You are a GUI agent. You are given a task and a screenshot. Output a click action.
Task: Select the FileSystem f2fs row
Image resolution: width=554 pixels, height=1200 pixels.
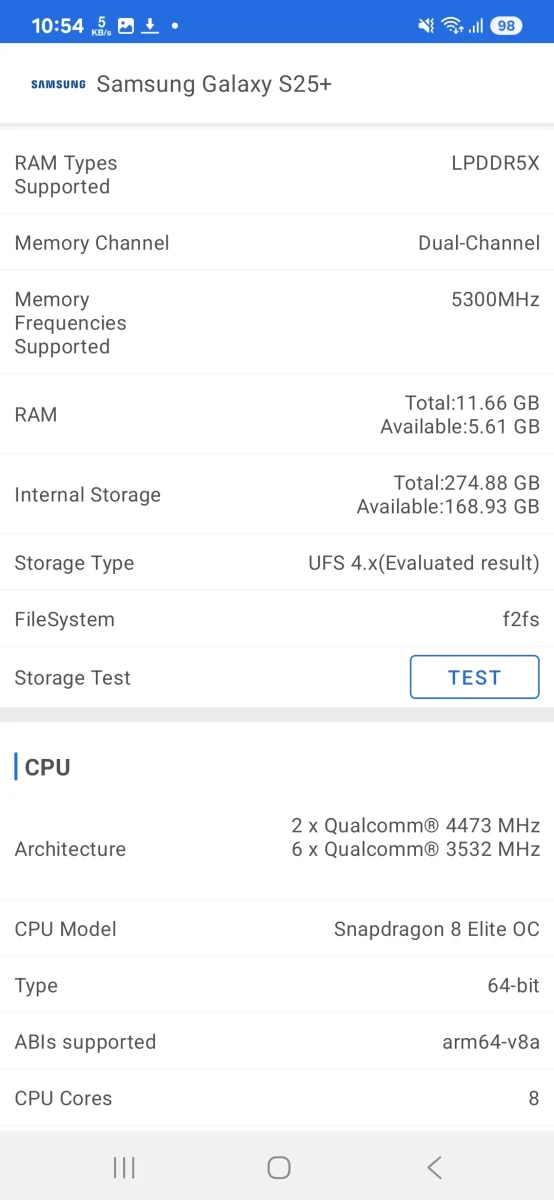277,619
